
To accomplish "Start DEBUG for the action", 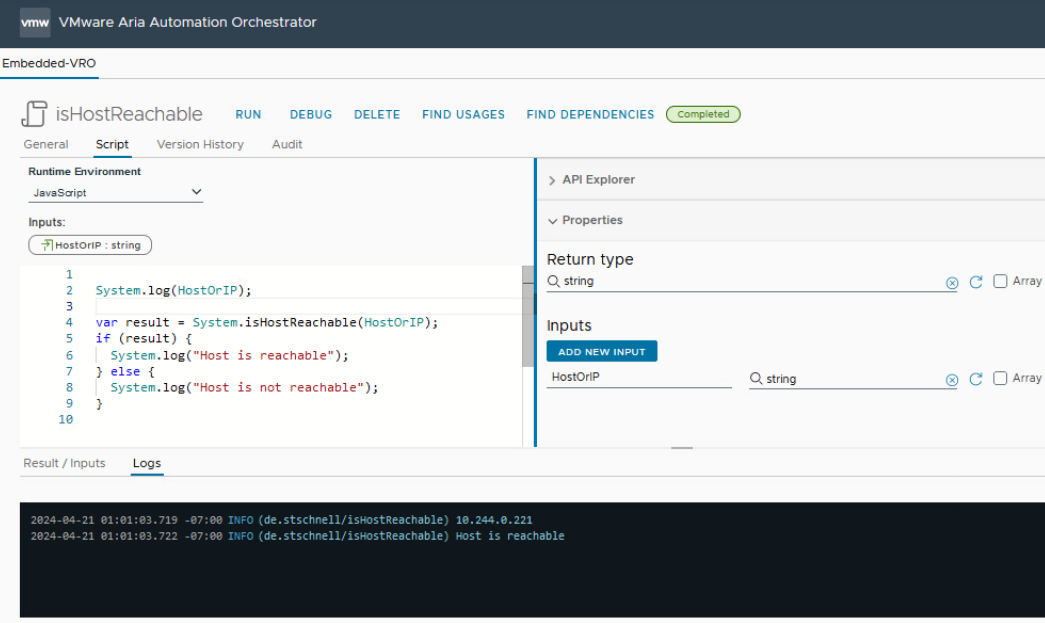I will (x=311, y=115).
